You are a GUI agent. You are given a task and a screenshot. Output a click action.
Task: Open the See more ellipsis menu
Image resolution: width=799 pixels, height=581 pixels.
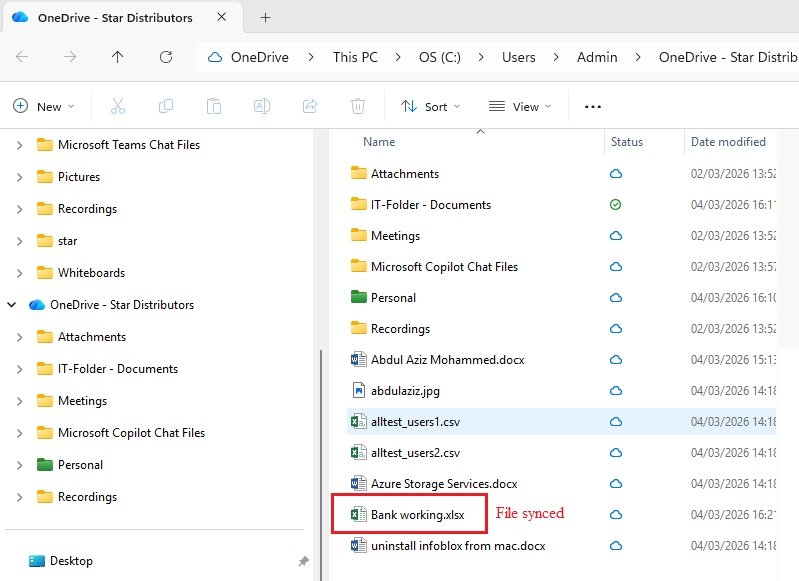[593, 107]
